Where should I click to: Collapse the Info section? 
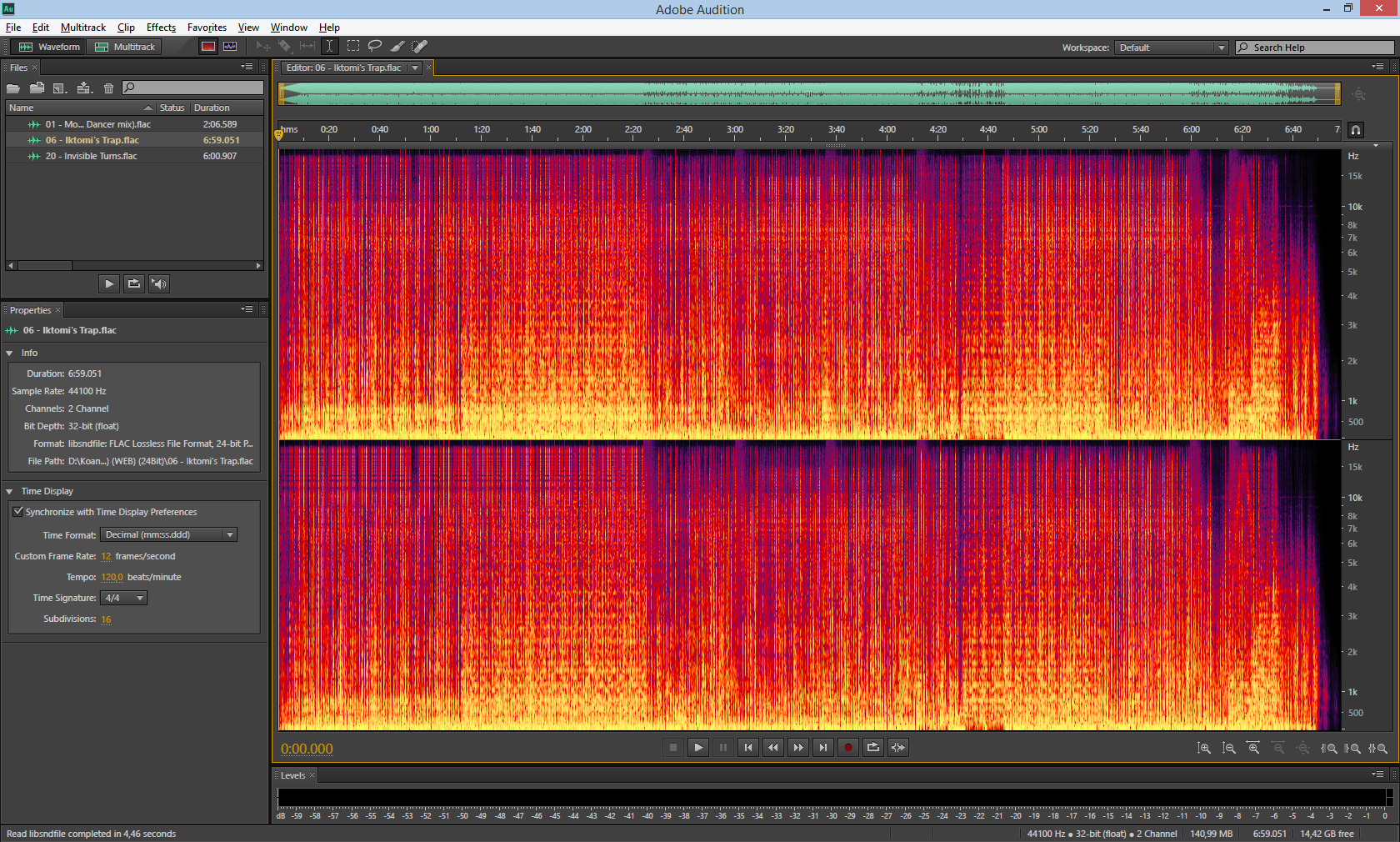[9, 353]
